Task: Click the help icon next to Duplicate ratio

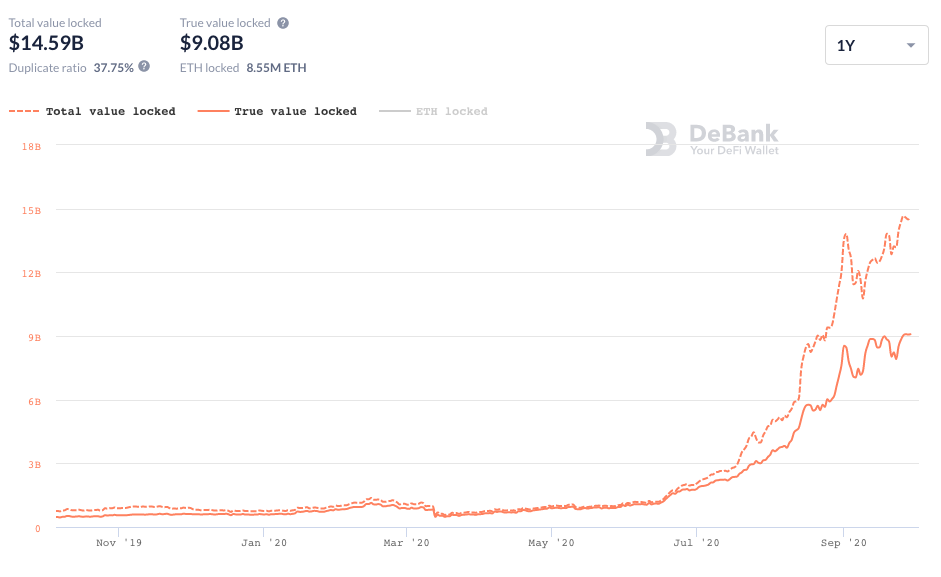Action: click(144, 67)
